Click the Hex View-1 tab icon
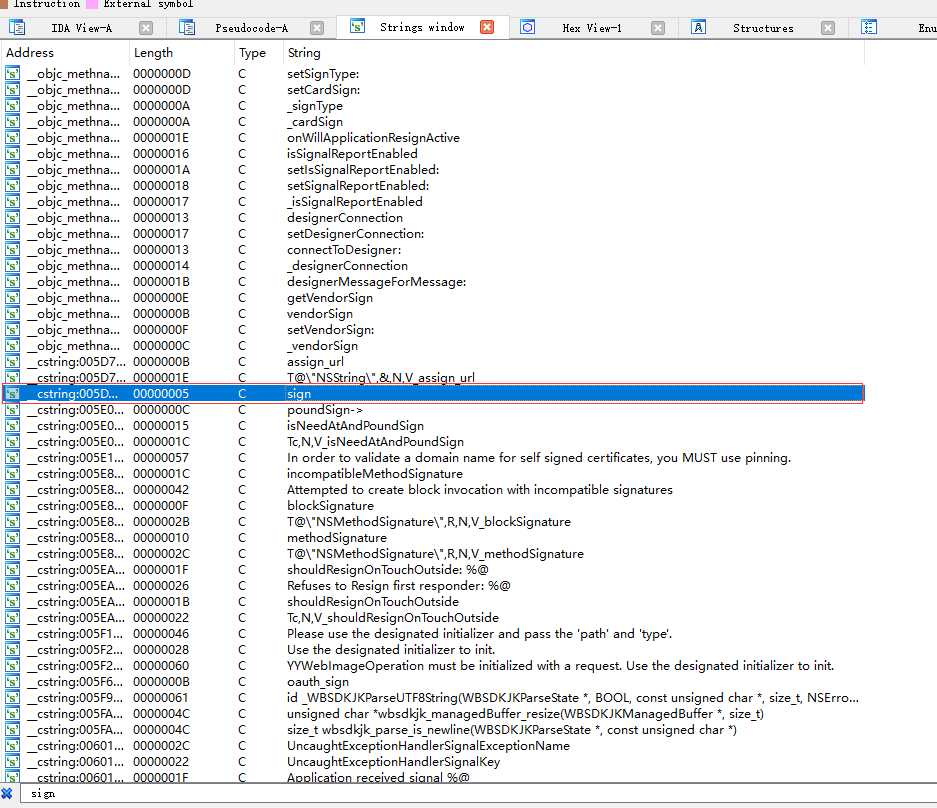Viewport: 937px width, 808px height. point(528,28)
